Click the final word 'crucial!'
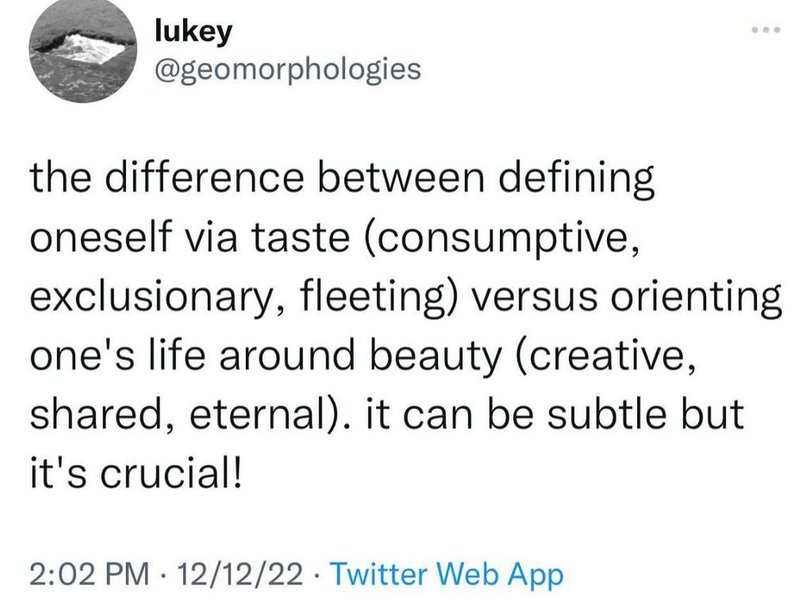 pos(170,473)
